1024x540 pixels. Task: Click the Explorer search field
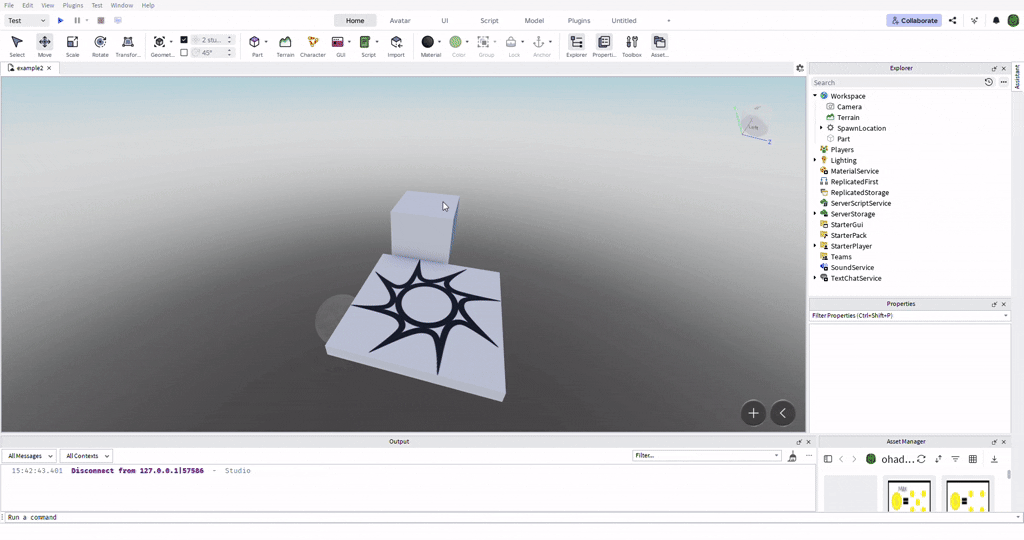895,82
